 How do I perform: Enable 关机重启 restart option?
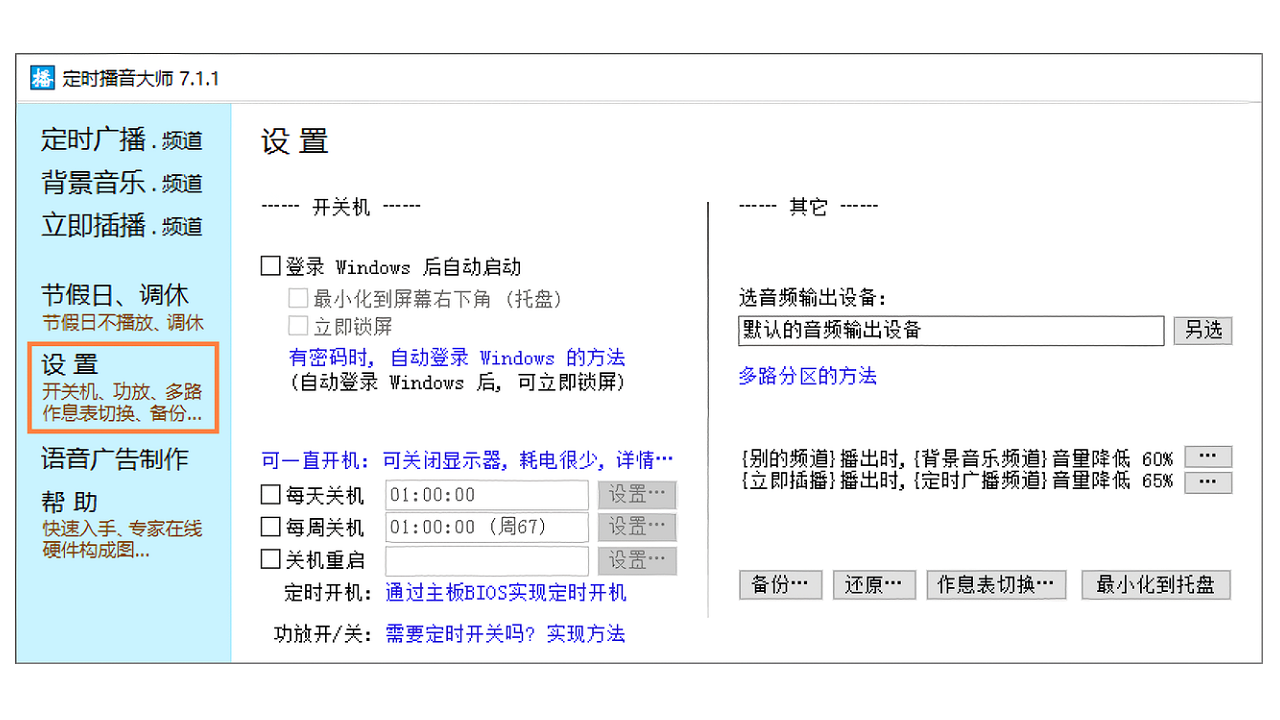pos(270,560)
